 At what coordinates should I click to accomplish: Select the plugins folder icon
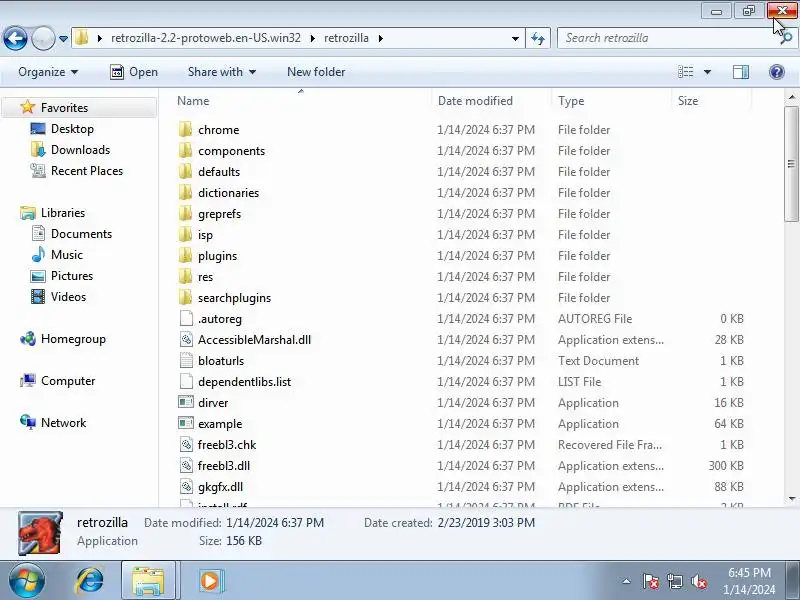click(186, 256)
